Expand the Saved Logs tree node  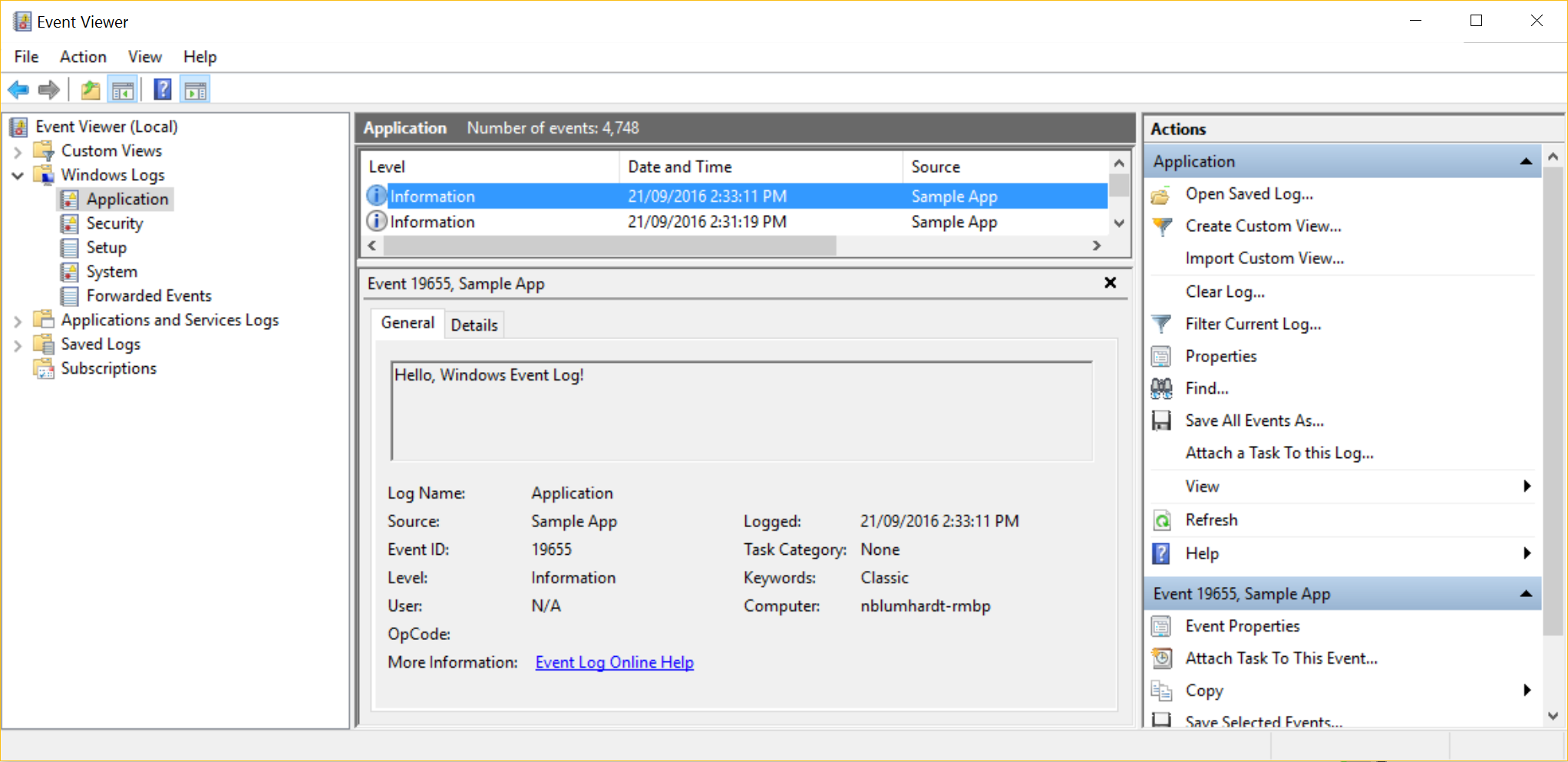click(x=18, y=345)
